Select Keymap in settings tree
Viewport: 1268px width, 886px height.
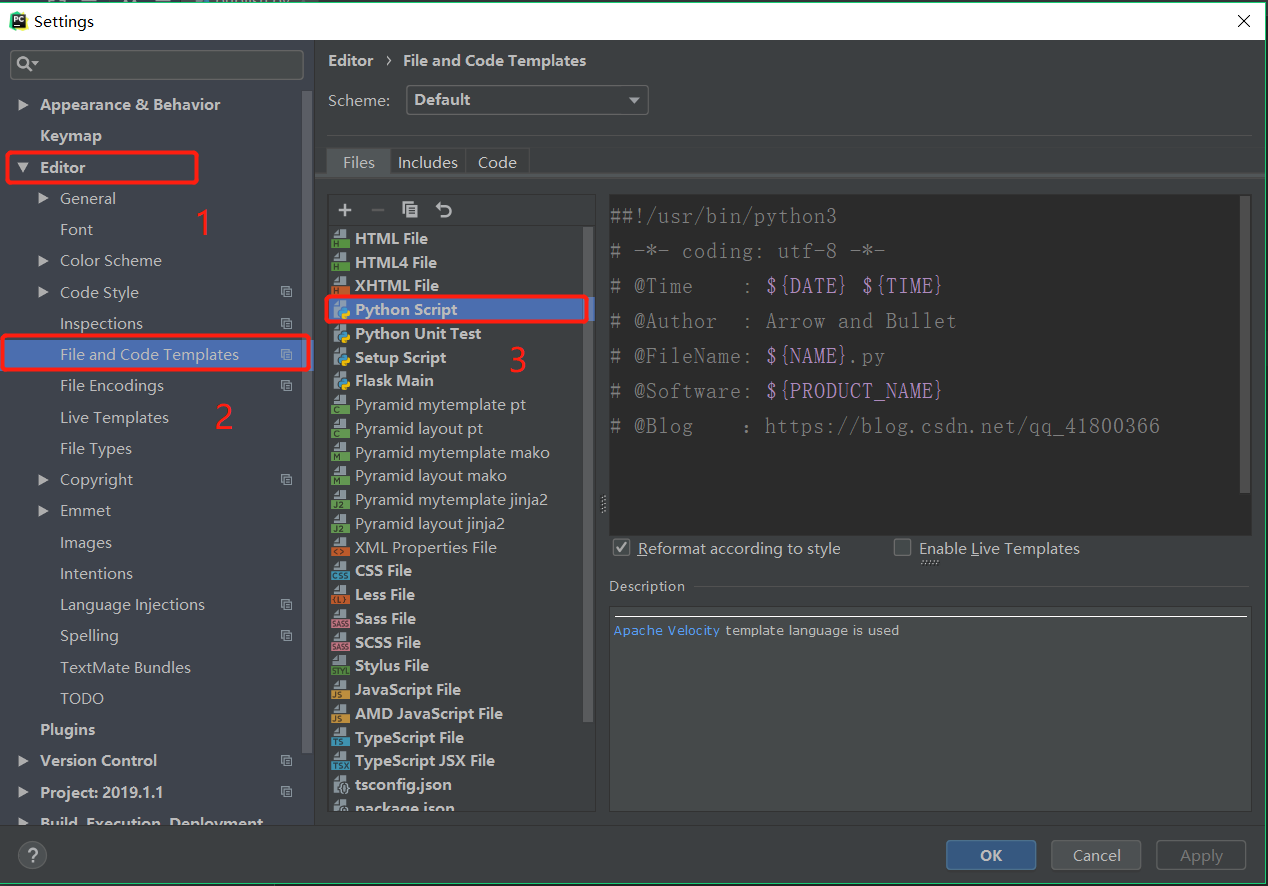(70, 136)
